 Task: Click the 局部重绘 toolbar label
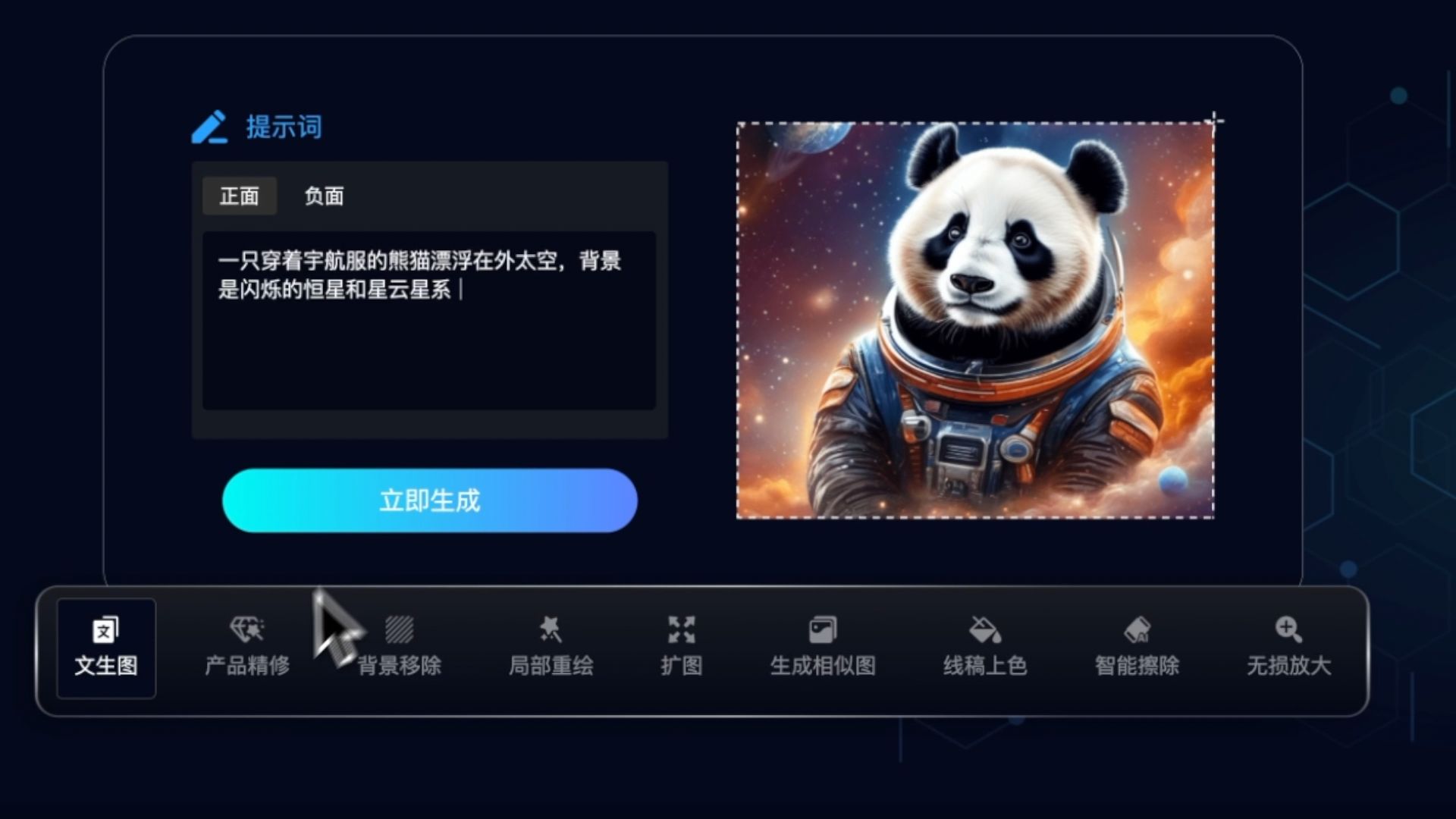click(551, 666)
